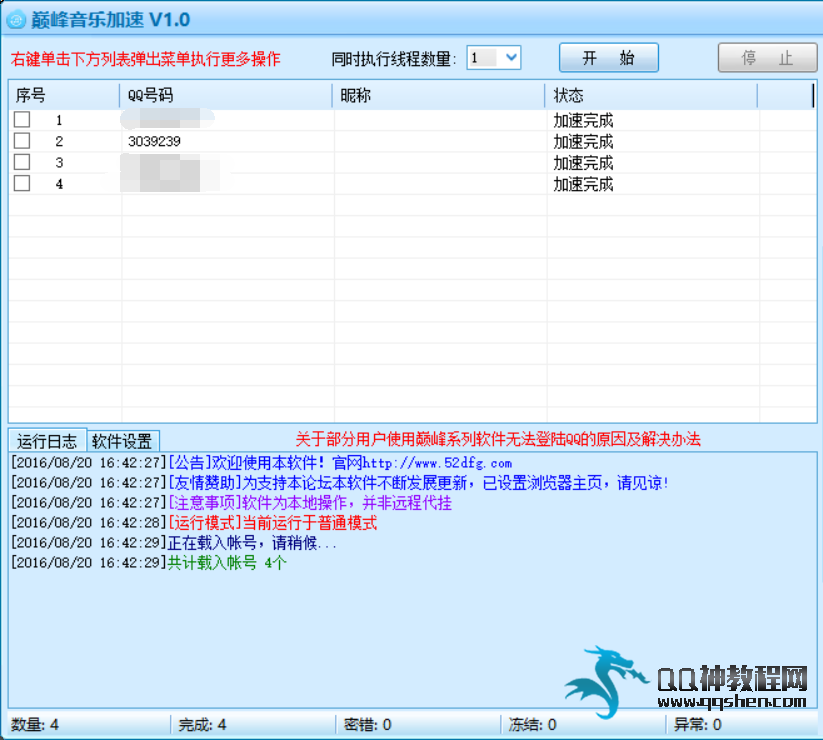Click the [运行模式] log line
The image size is (823, 740).
194,523
